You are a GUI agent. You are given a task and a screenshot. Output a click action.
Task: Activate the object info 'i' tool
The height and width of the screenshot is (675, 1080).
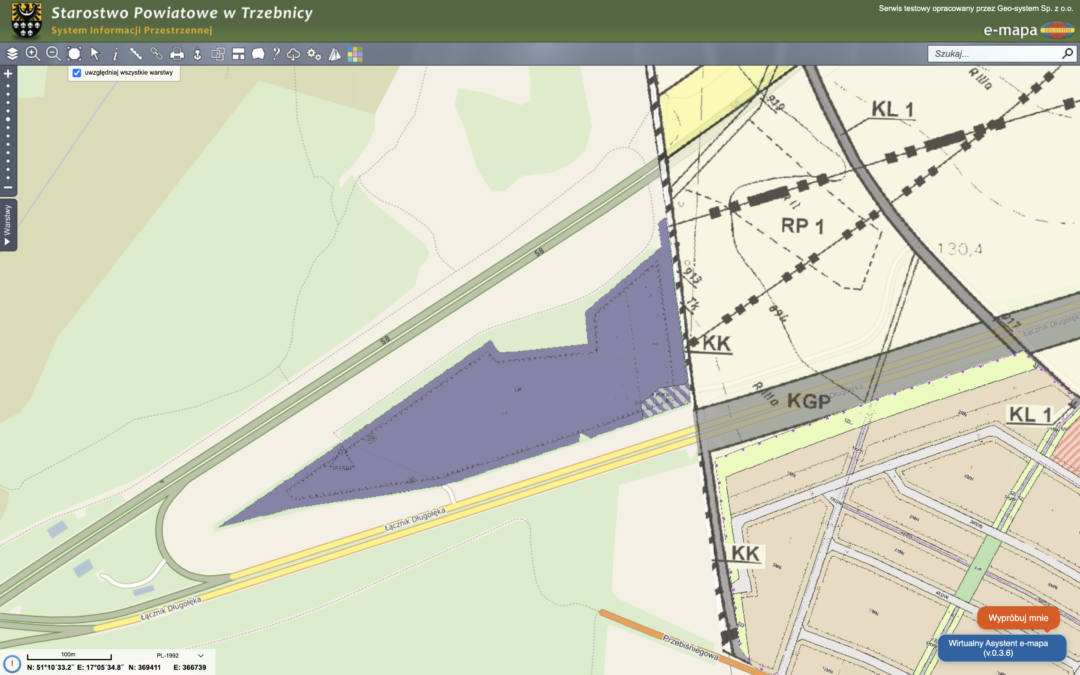tap(115, 54)
